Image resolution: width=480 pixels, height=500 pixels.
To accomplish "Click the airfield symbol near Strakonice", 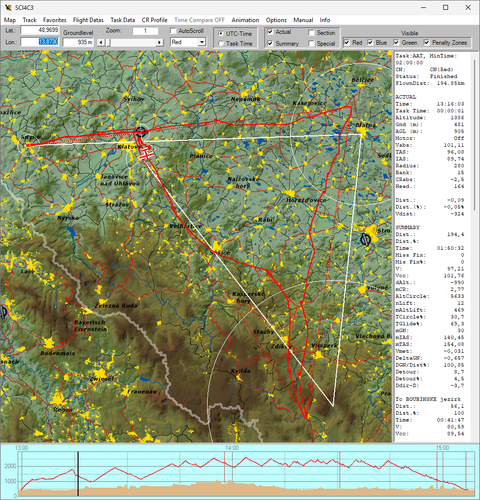I will click(365, 239).
